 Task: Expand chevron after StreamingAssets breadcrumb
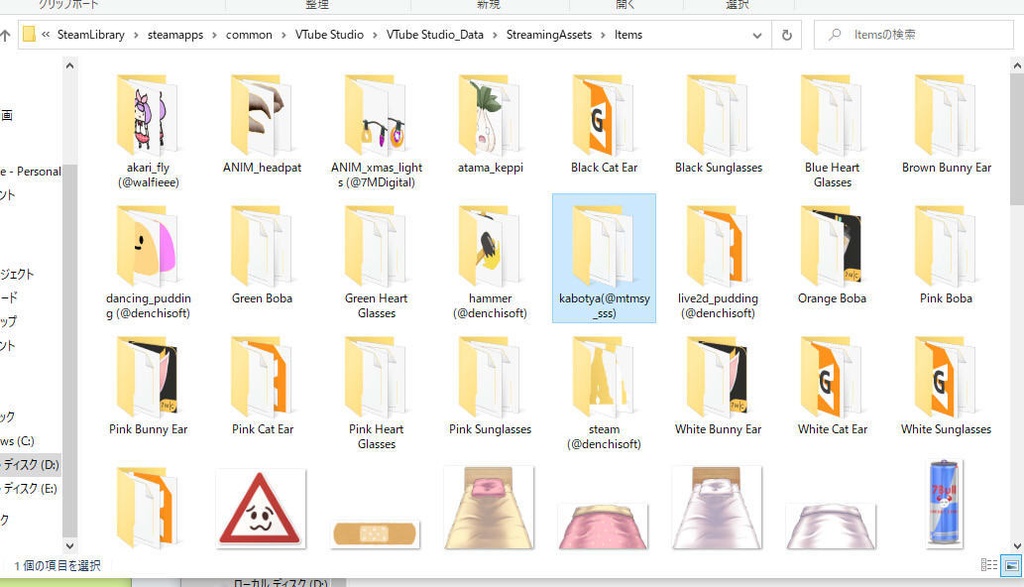click(x=603, y=35)
